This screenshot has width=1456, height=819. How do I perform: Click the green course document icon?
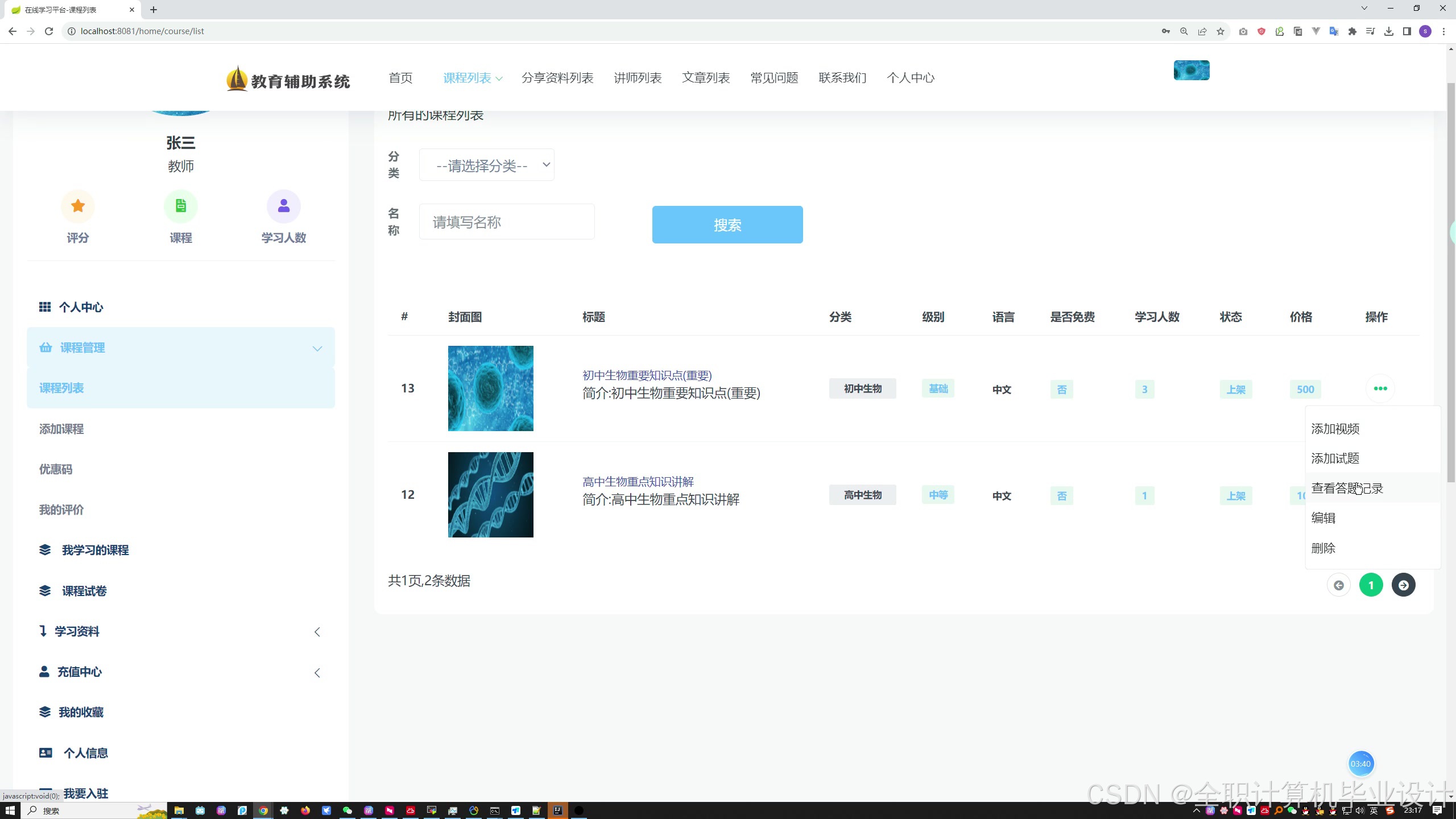pyautogui.click(x=180, y=206)
